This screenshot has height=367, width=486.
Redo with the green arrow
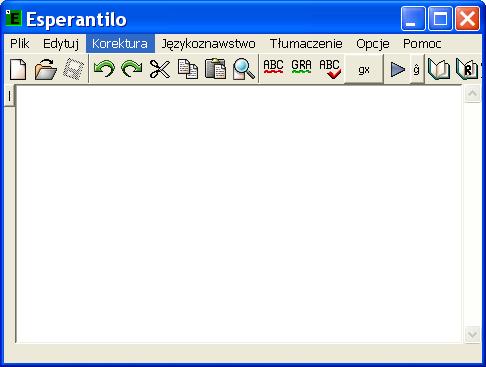(132, 69)
